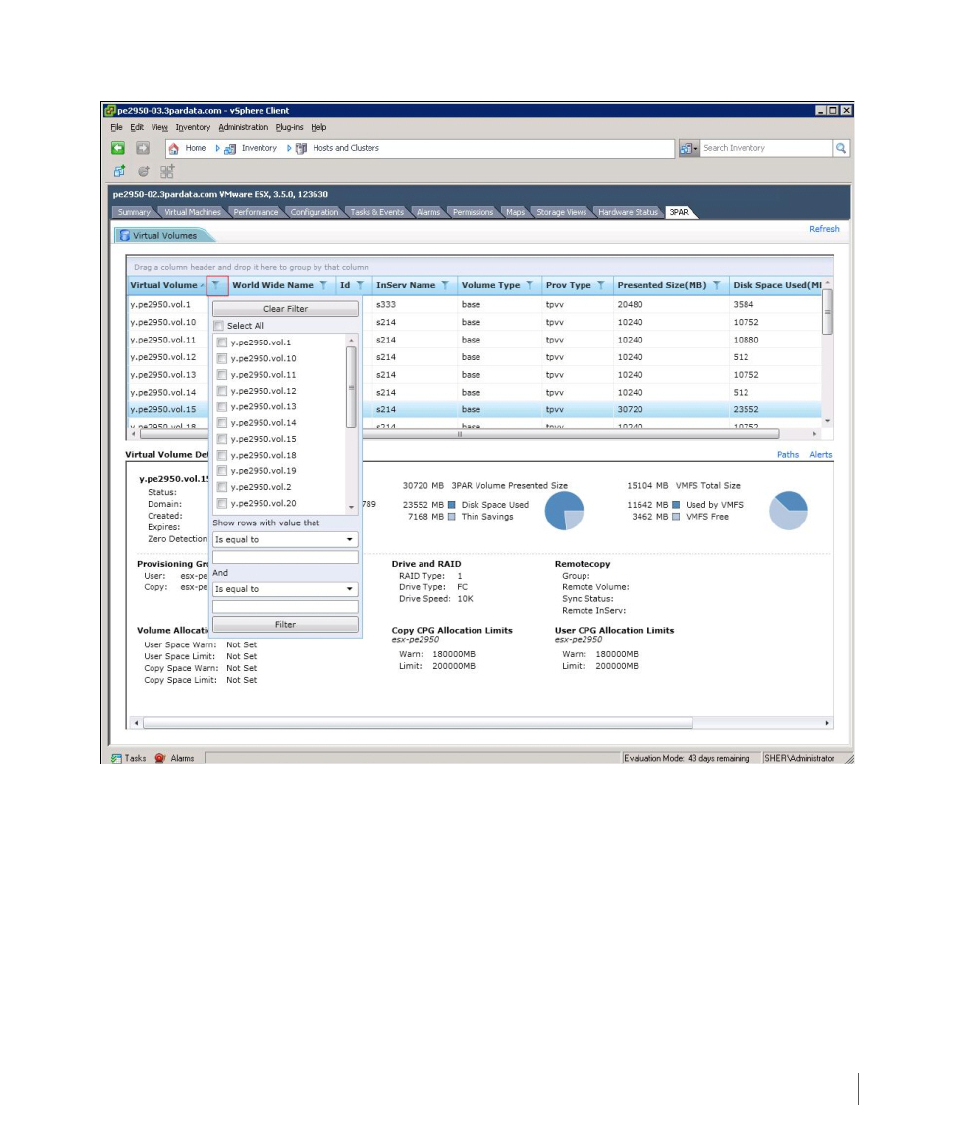Click the Used by VMFS legend swatch
Viewport: 954px width, 1145px height.
676,505
